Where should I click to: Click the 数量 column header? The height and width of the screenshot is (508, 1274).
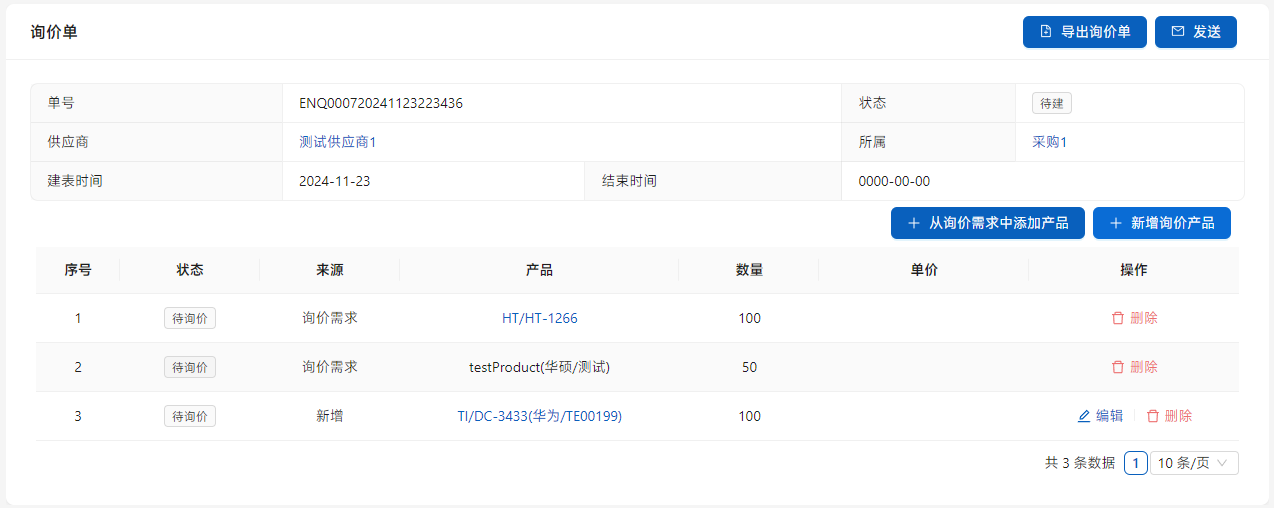pyautogui.click(x=749, y=270)
